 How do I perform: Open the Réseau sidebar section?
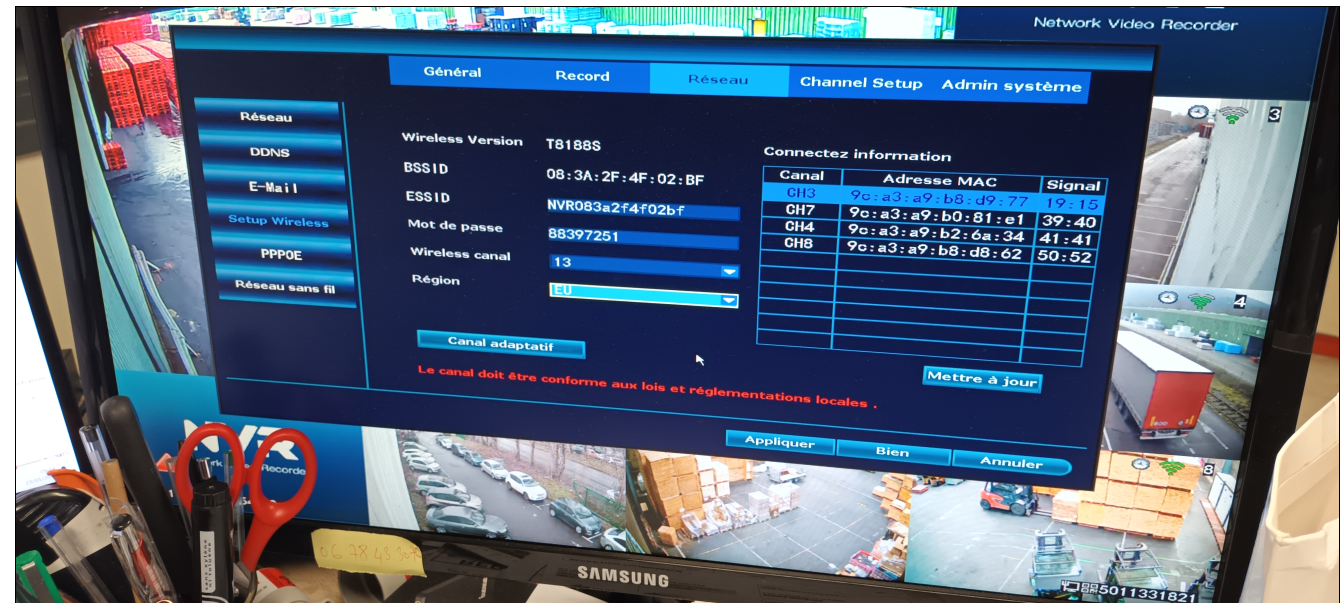(266, 117)
